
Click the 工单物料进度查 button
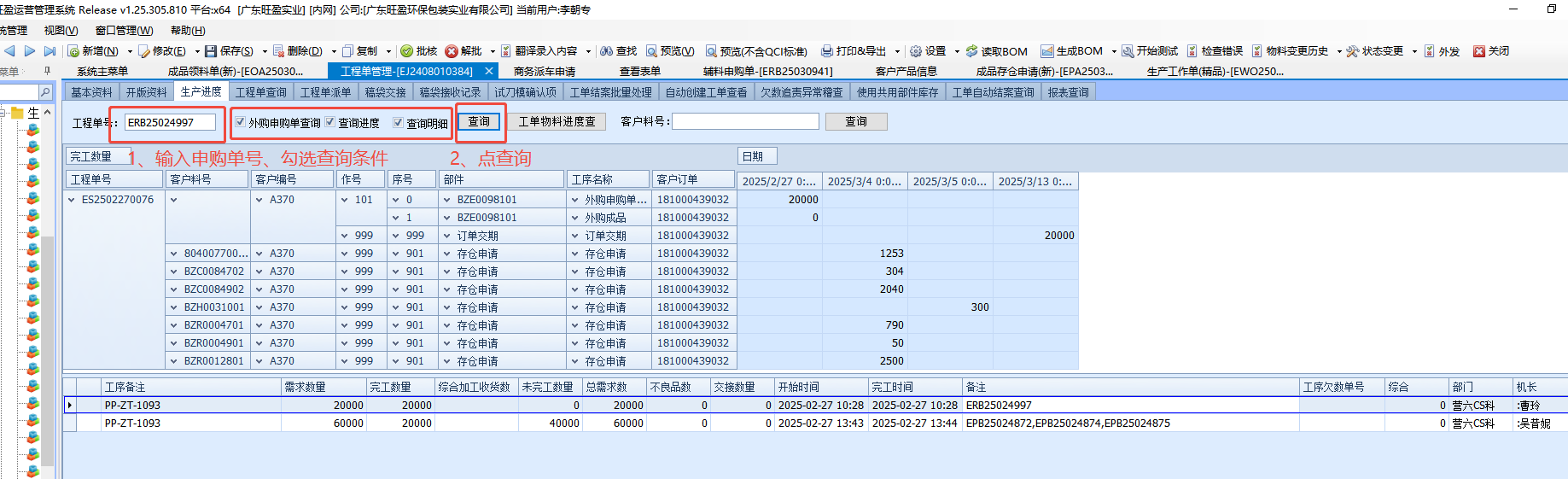(557, 122)
